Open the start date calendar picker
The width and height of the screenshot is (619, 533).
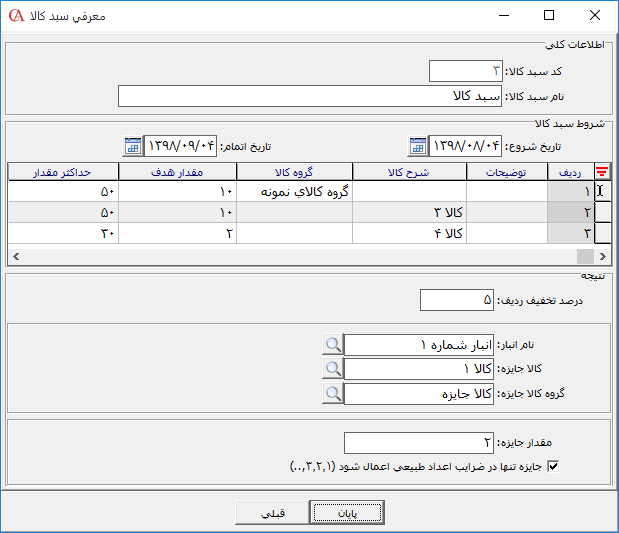(417, 146)
